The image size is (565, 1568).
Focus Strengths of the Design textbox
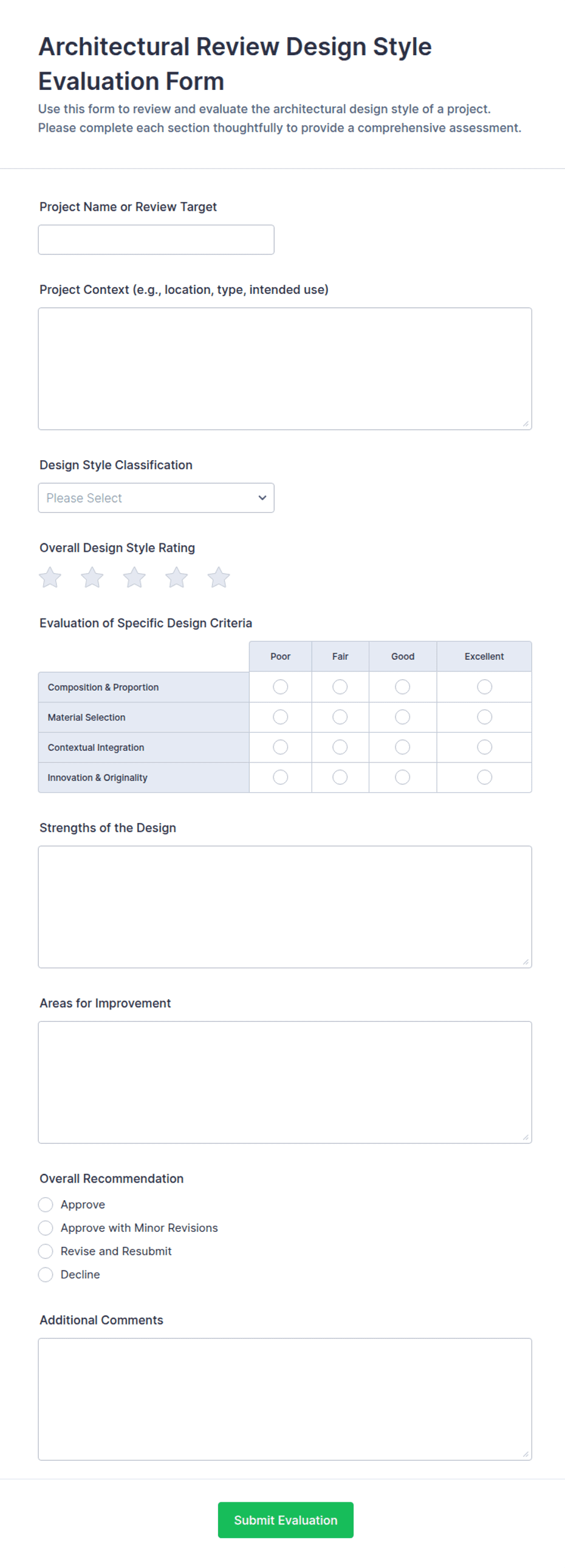[285, 907]
